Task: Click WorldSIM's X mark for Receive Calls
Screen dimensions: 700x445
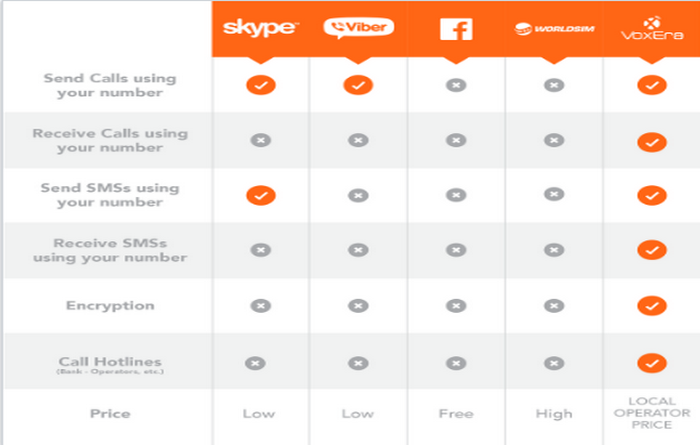Action: [554, 140]
